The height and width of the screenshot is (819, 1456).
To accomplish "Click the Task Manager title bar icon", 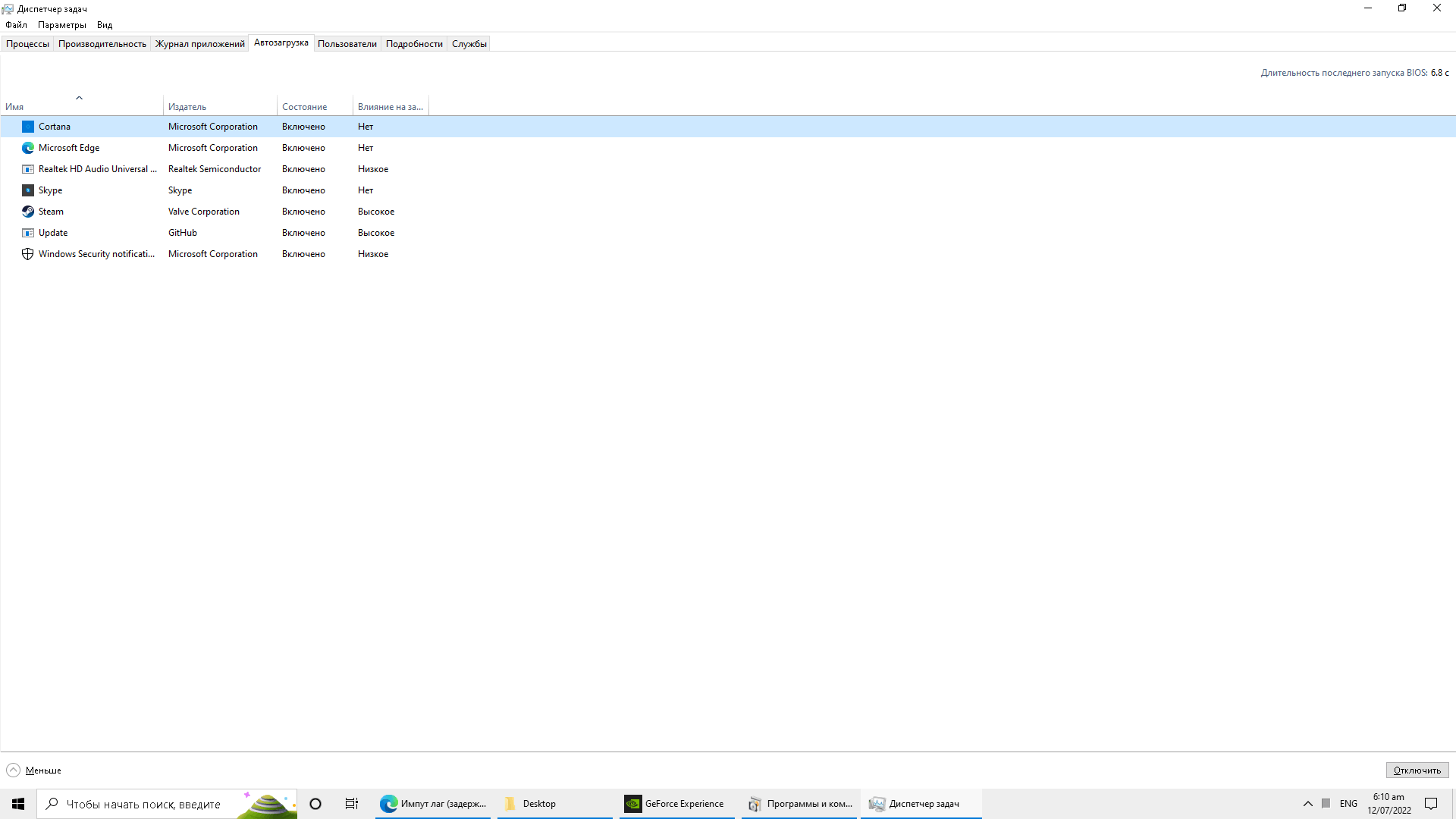I will [x=8, y=9].
